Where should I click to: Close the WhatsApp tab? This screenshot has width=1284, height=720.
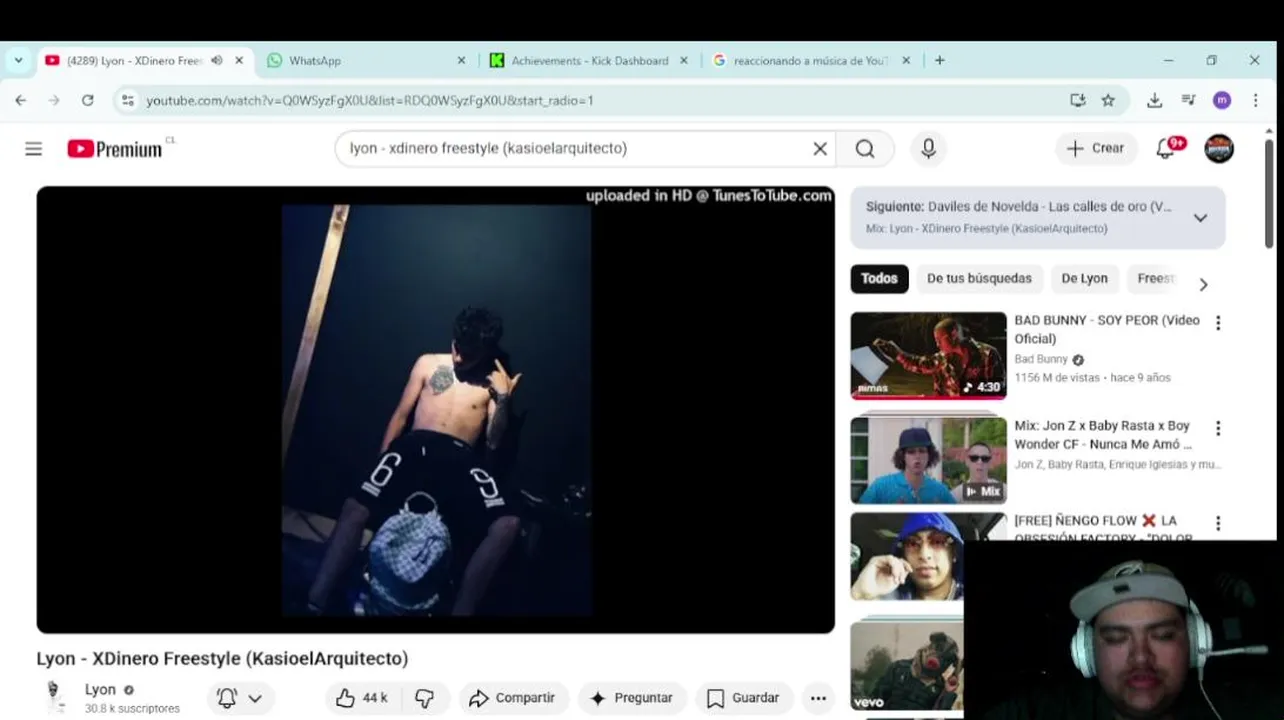(461, 60)
